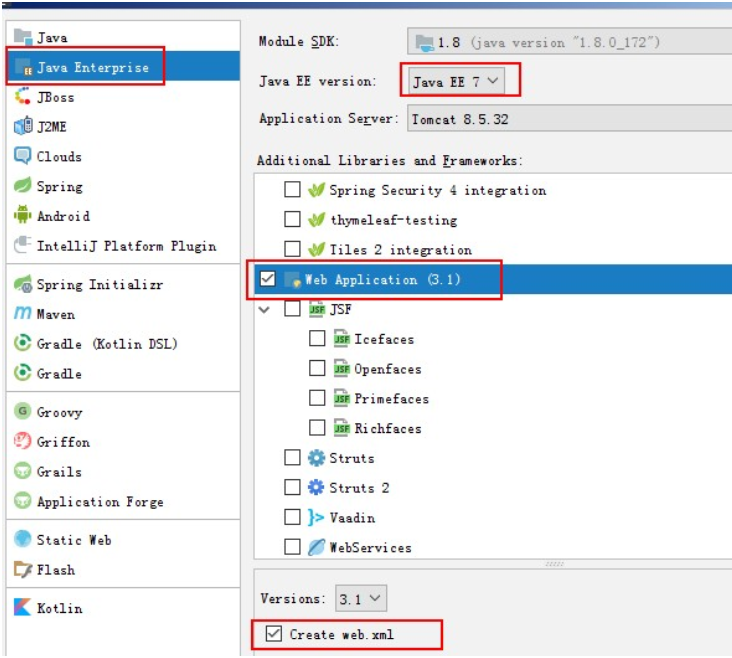Click the Web Application module icon
Screen dimensions: 732x658
[x=292, y=279]
